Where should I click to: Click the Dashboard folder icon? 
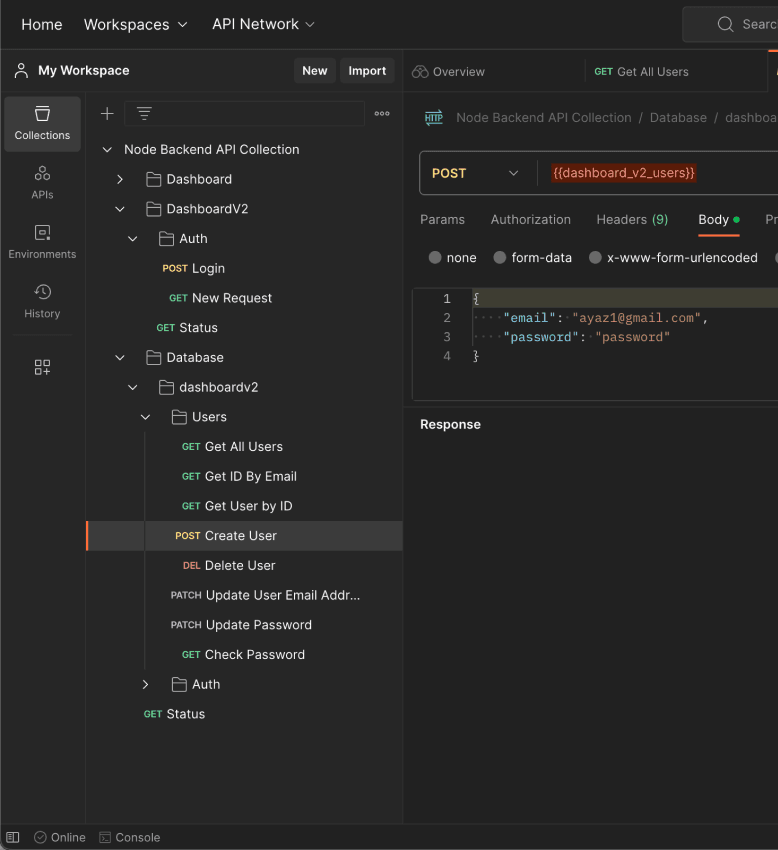153,179
